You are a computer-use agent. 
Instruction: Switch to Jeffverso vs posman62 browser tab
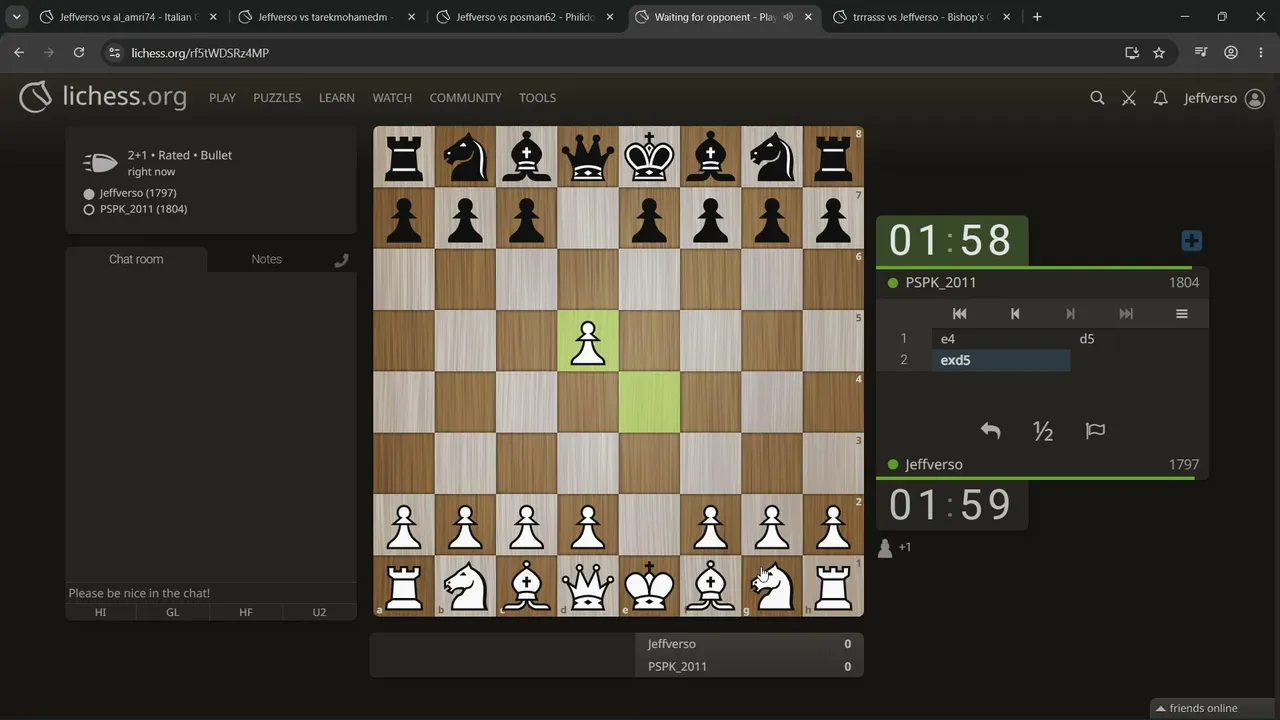click(524, 17)
